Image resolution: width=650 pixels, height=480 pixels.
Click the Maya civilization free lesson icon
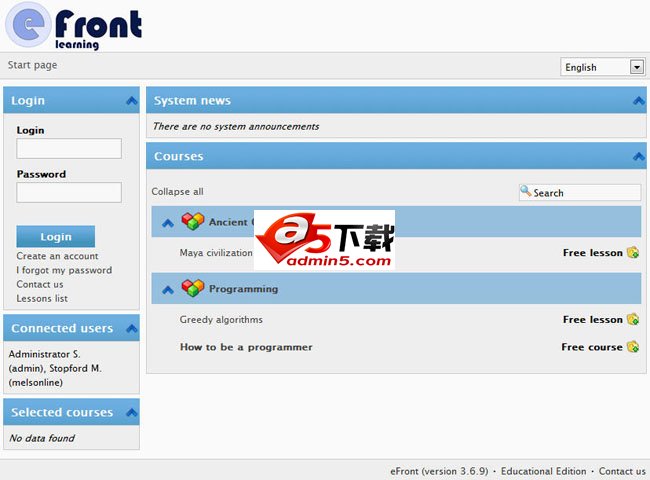click(633, 252)
